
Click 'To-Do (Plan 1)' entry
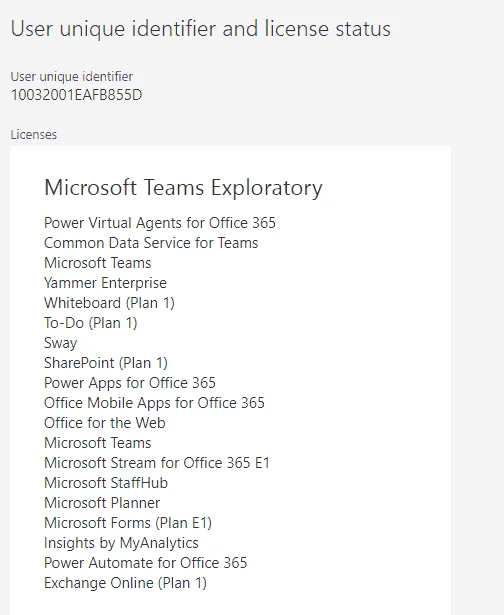point(91,323)
